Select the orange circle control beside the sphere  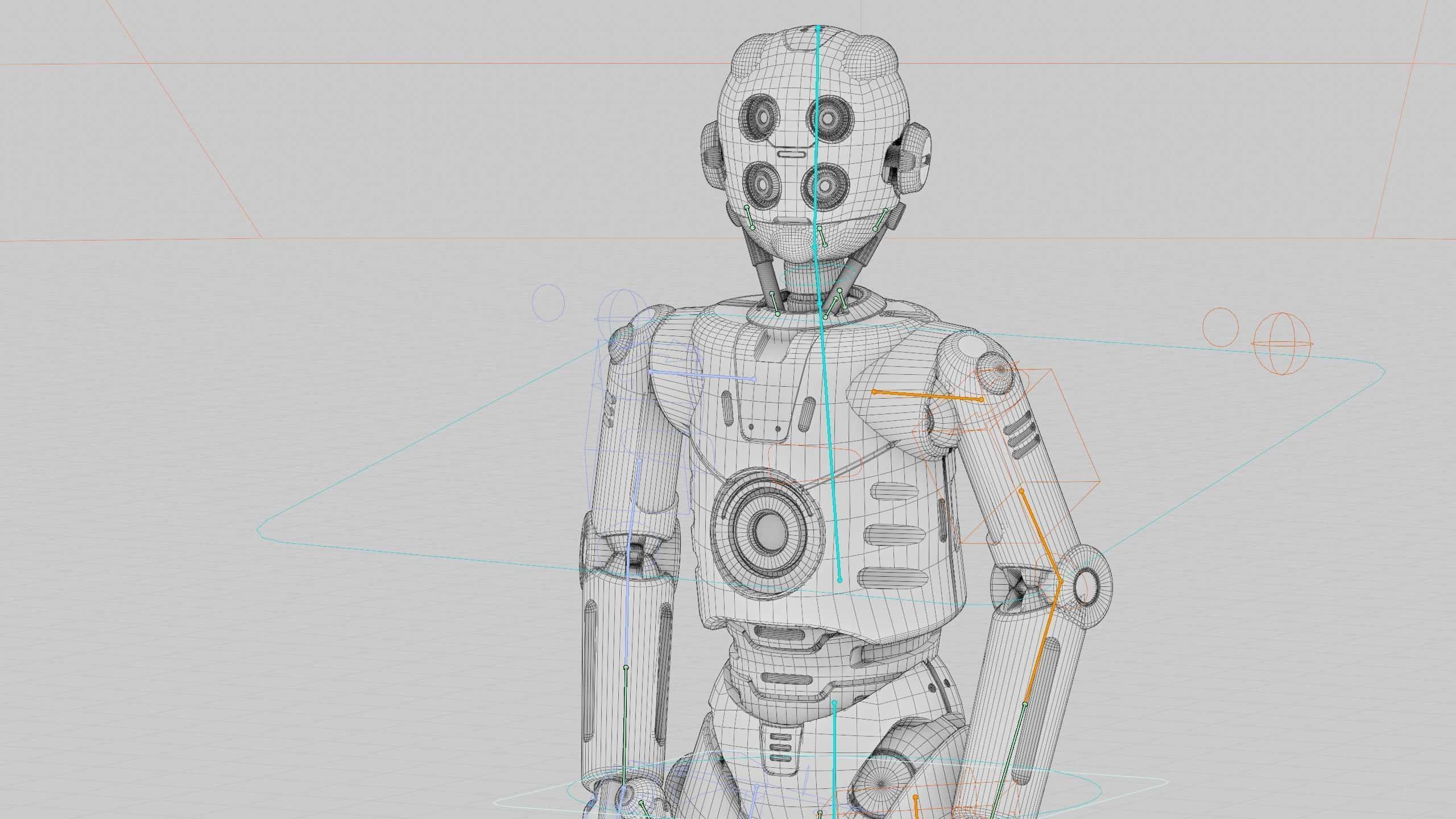point(1221,326)
